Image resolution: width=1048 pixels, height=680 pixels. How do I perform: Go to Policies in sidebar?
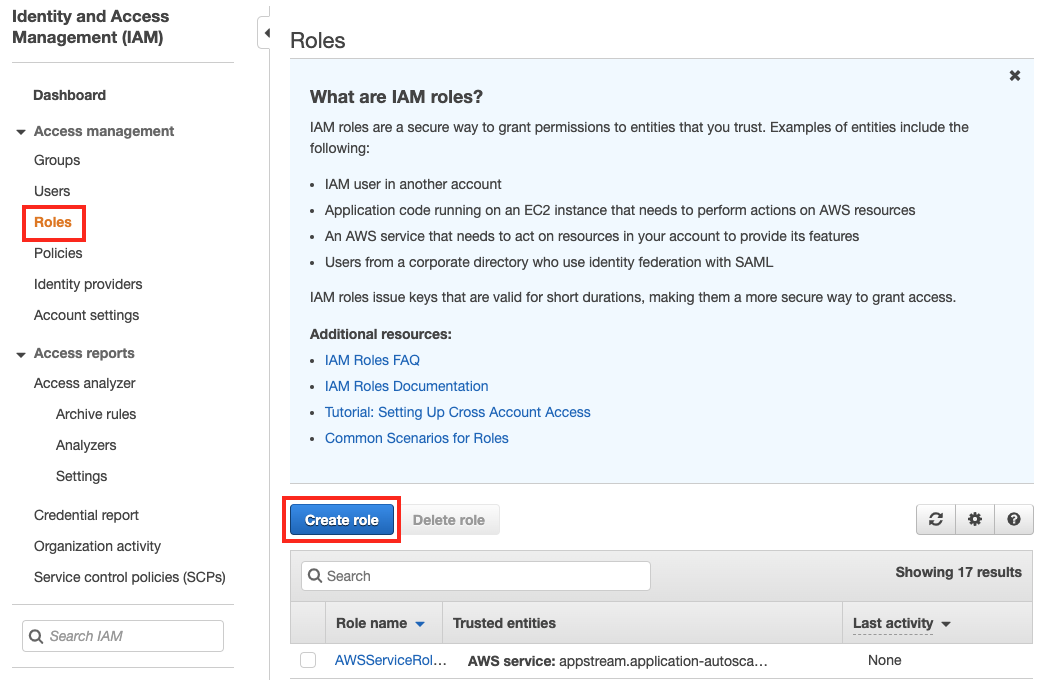coord(58,253)
